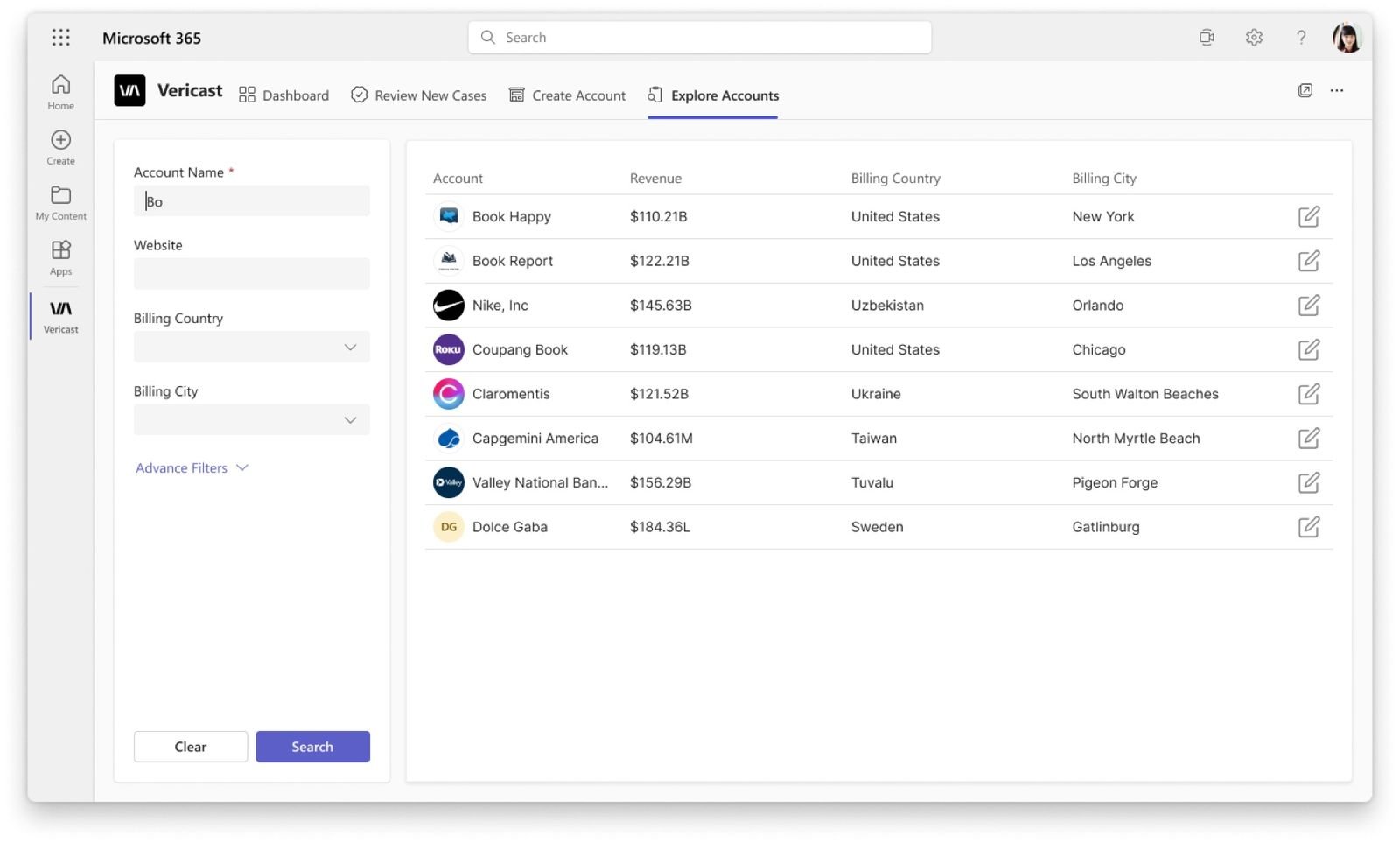The width and height of the screenshot is (1400, 843).
Task: Click the Search button
Action: coord(312,746)
